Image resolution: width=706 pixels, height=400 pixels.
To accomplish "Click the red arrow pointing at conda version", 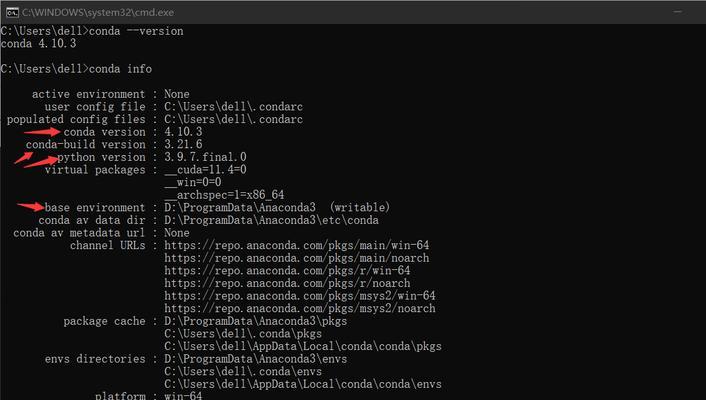I will coord(42,132).
